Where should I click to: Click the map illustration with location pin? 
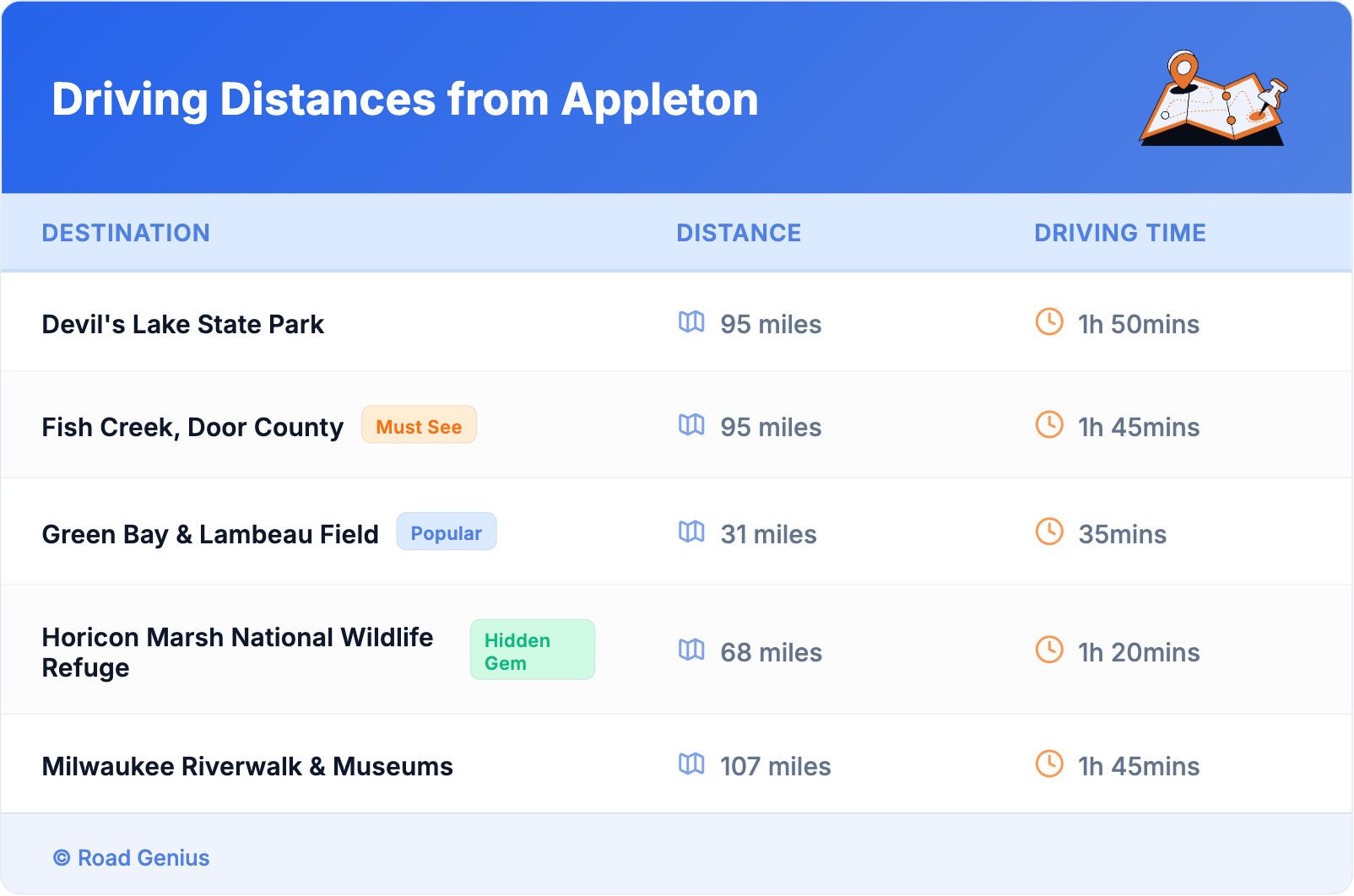(x=1213, y=100)
